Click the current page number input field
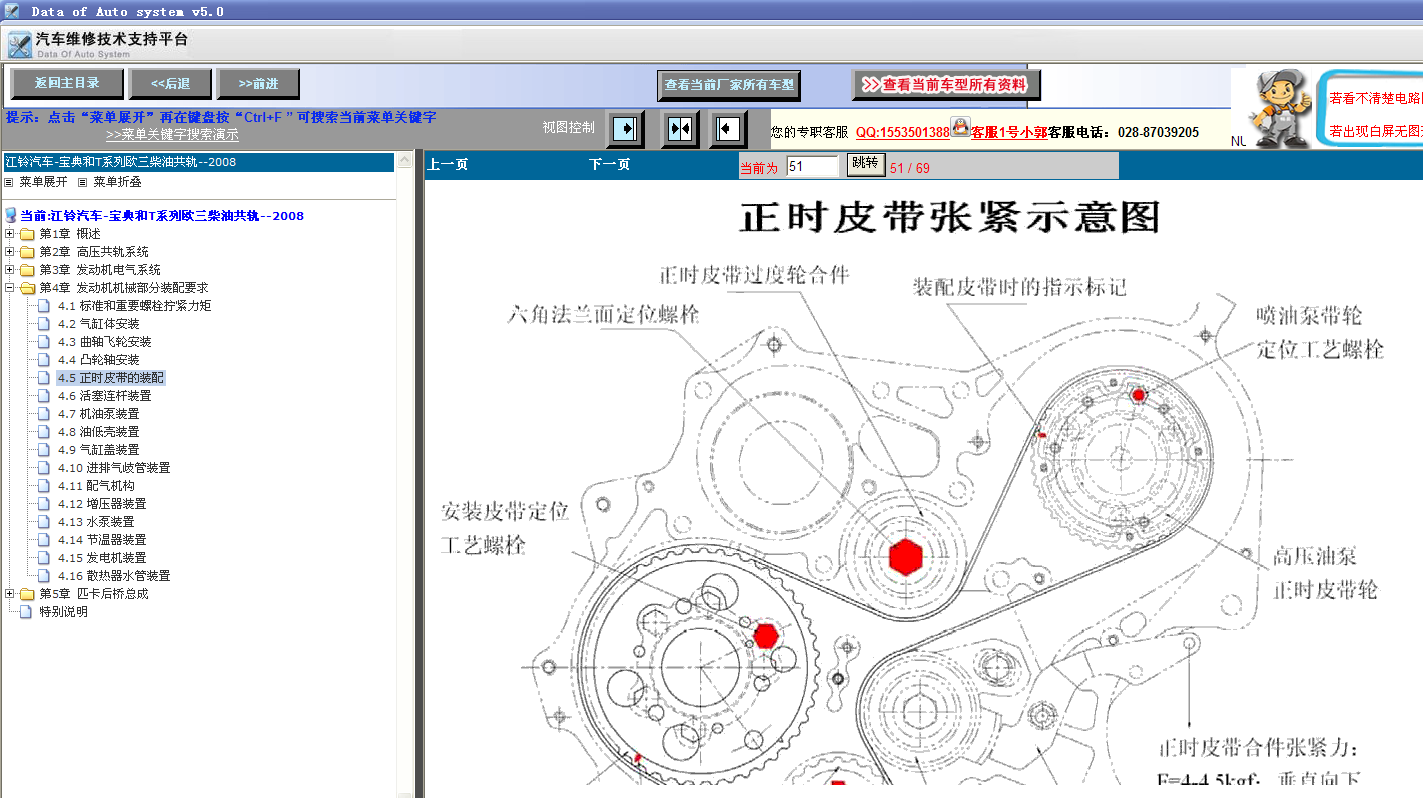 click(x=812, y=167)
